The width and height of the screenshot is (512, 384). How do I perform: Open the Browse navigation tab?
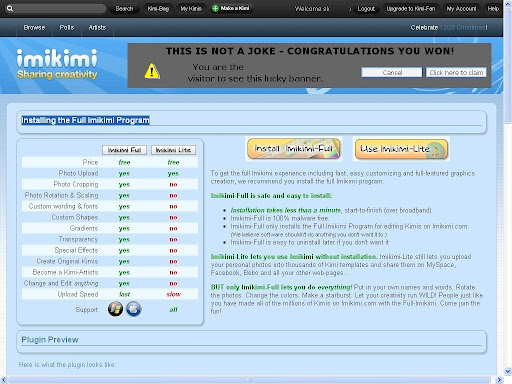(x=34, y=28)
